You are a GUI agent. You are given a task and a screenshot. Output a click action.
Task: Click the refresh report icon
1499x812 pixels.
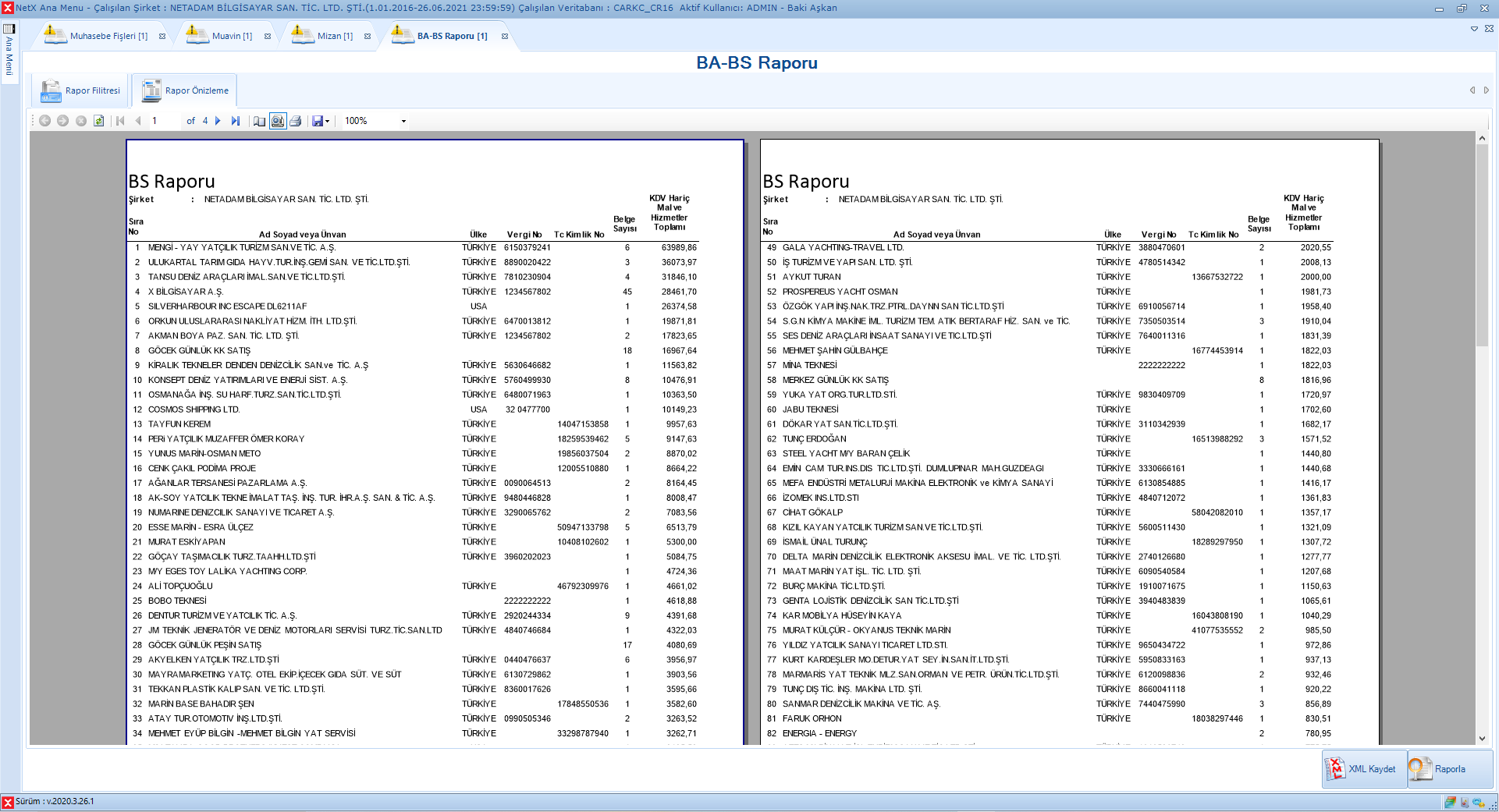99,121
